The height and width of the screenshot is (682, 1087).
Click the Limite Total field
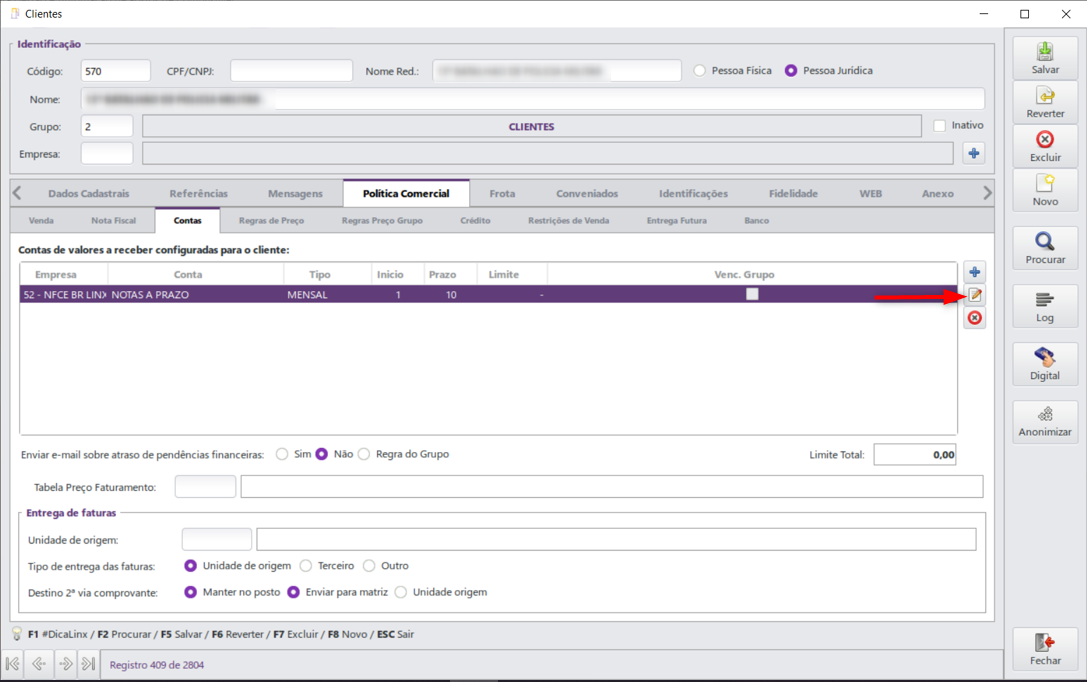[914, 455]
